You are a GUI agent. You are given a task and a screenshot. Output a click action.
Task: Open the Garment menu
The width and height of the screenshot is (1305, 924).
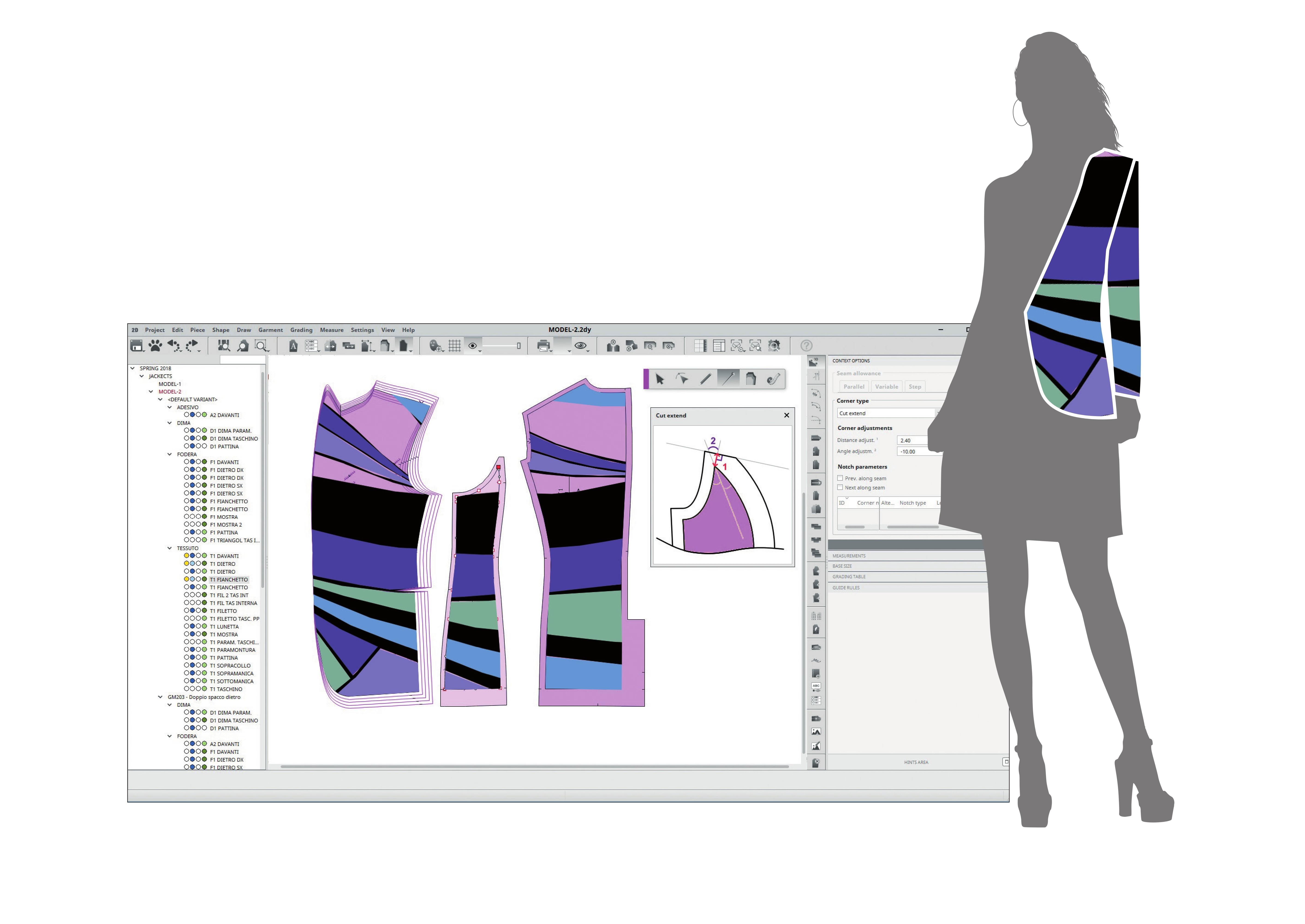(x=270, y=330)
